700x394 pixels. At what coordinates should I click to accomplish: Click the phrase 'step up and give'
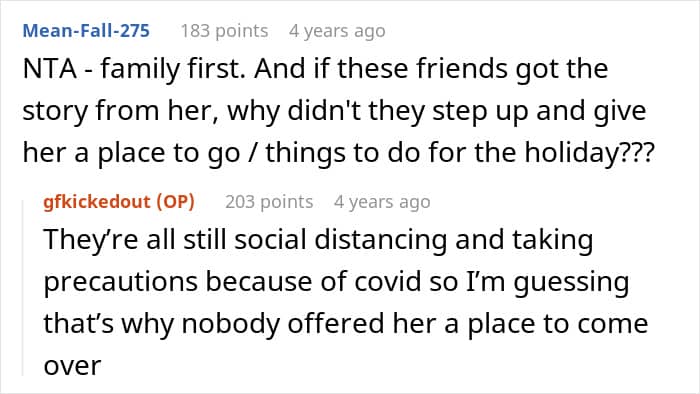tap(539, 112)
